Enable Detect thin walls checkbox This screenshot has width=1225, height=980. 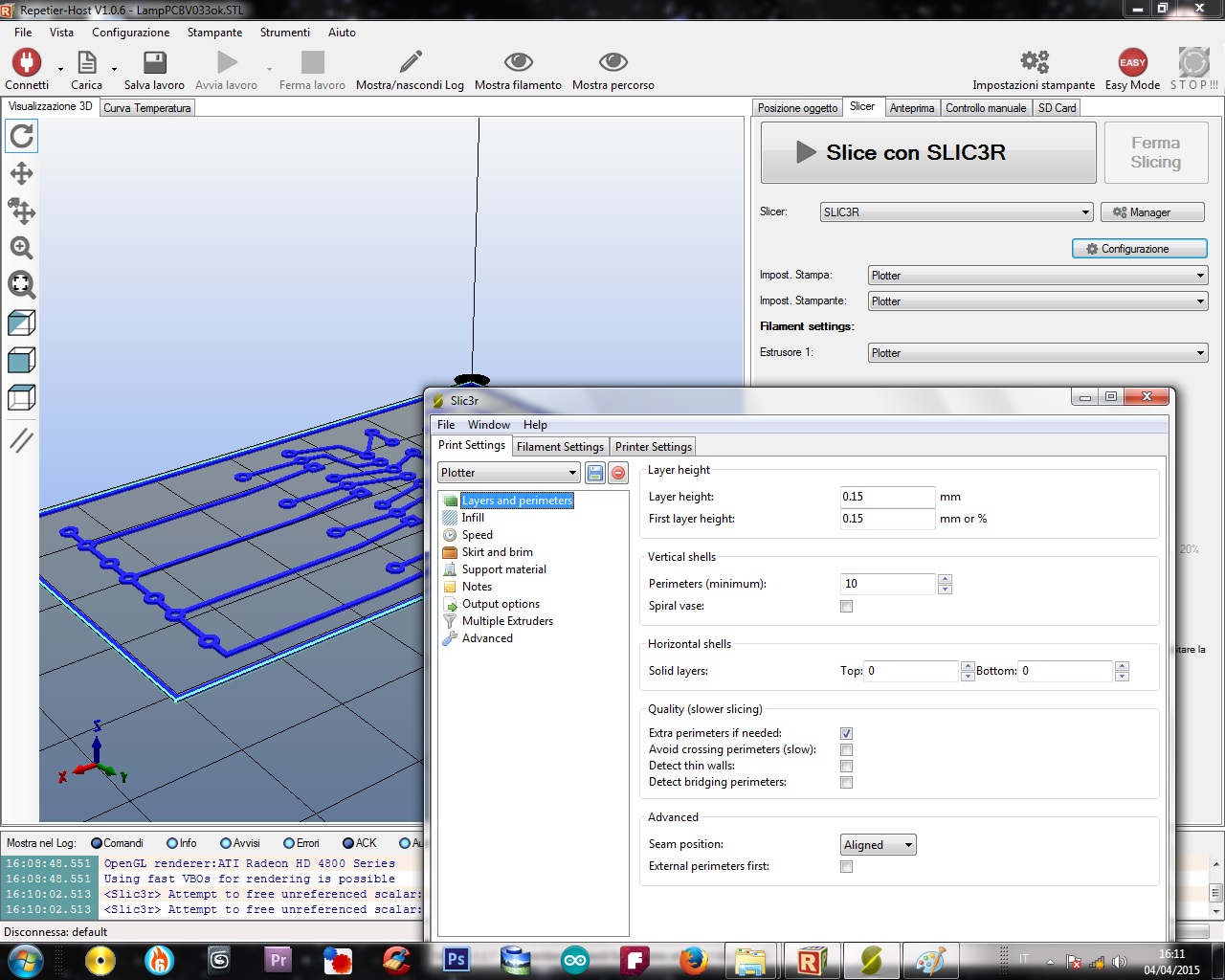(x=846, y=766)
